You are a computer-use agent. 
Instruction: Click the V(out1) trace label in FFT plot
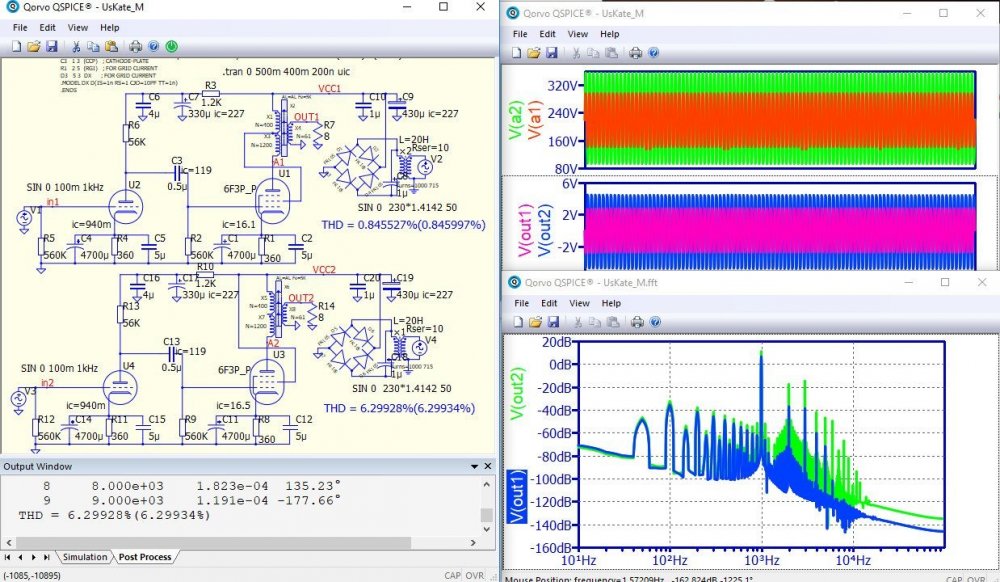(519, 497)
